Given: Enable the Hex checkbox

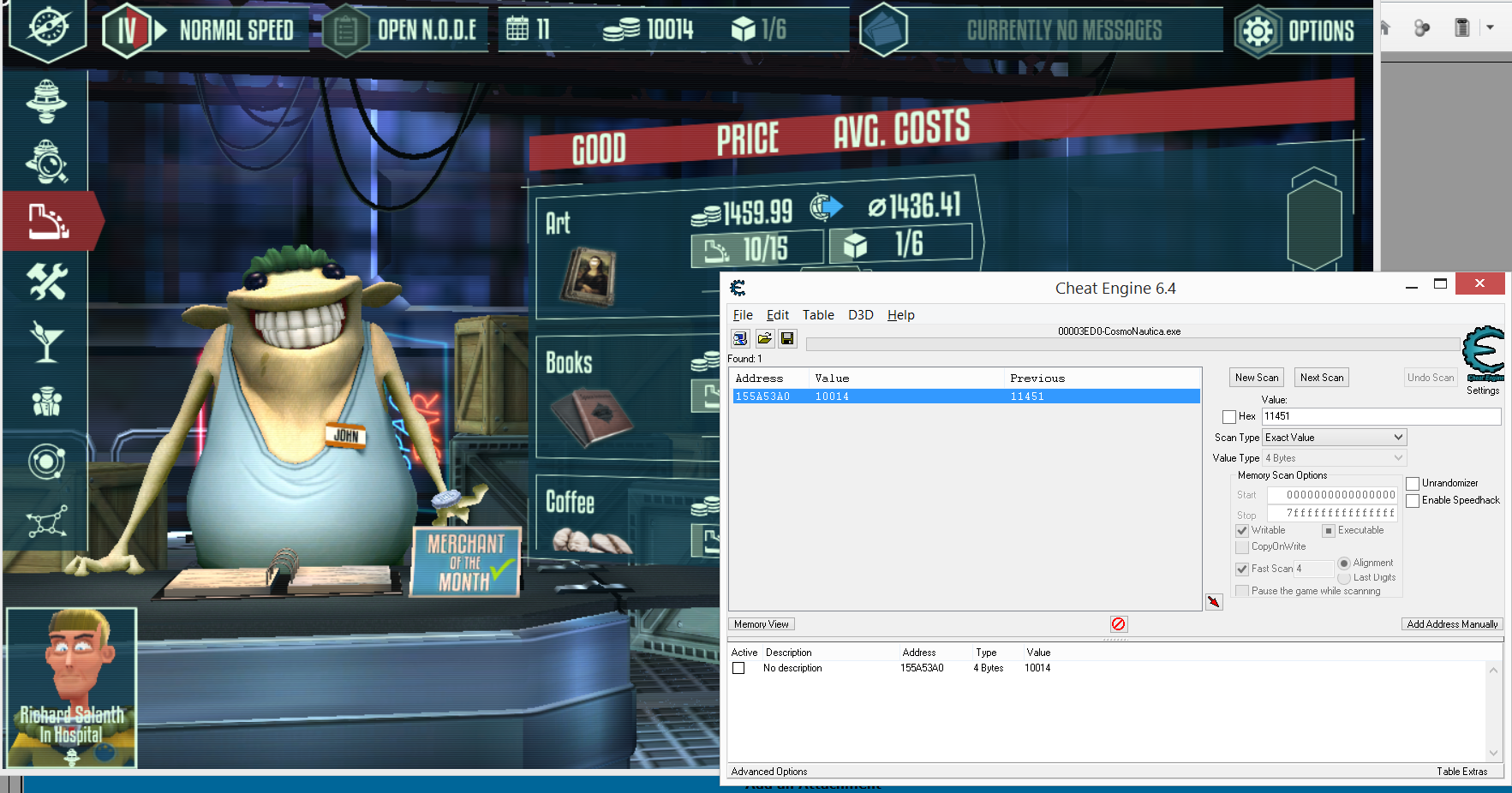Looking at the screenshot, I should (x=1229, y=417).
